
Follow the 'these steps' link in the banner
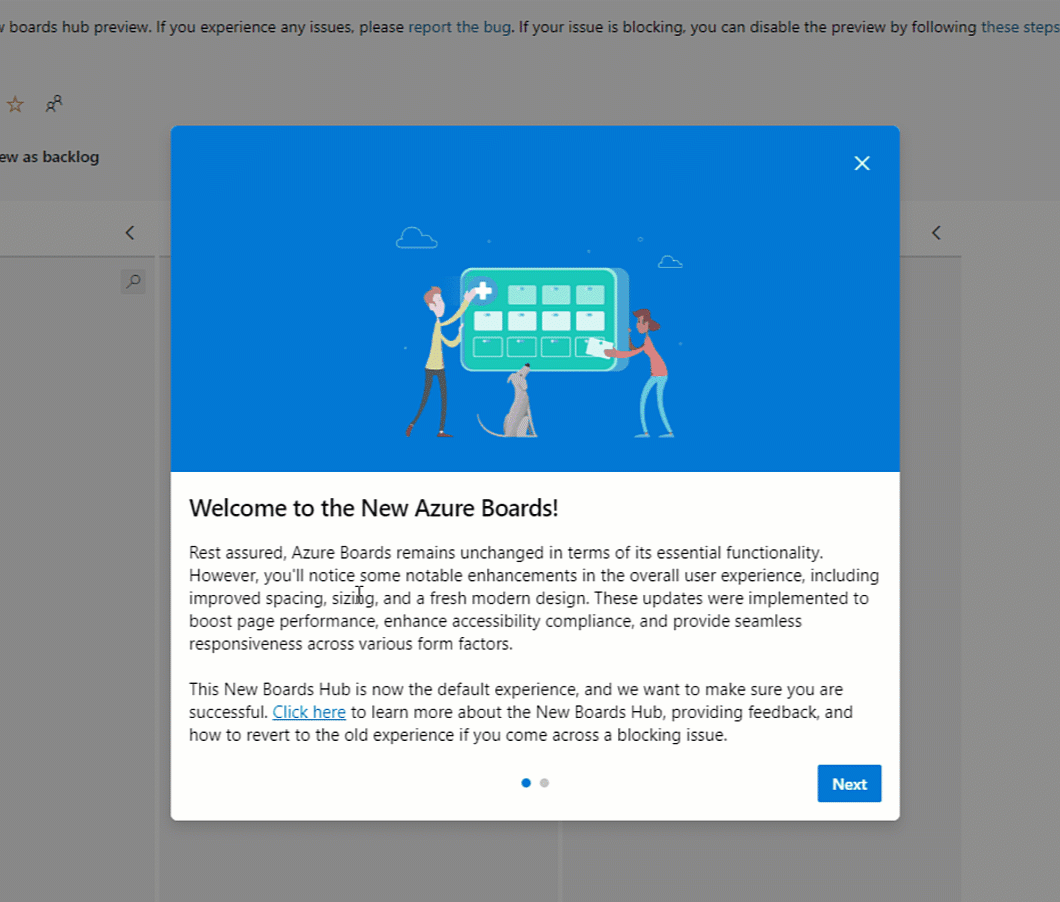click(x=1020, y=27)
